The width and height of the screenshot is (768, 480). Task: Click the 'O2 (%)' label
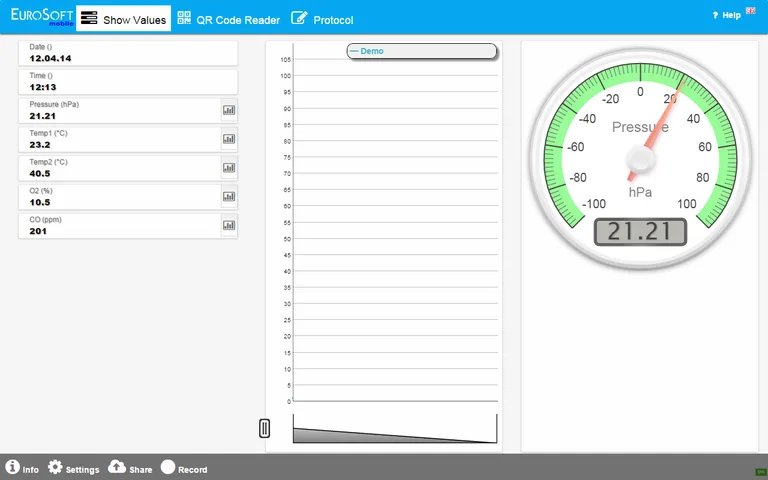tap(41, 191)
